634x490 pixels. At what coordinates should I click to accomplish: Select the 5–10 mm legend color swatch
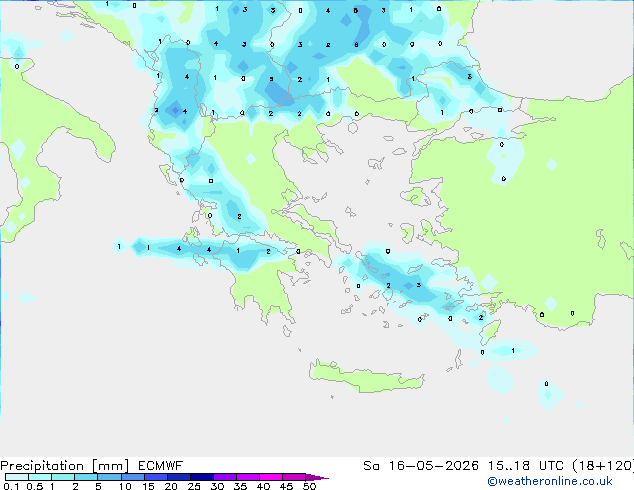[109, 477]
